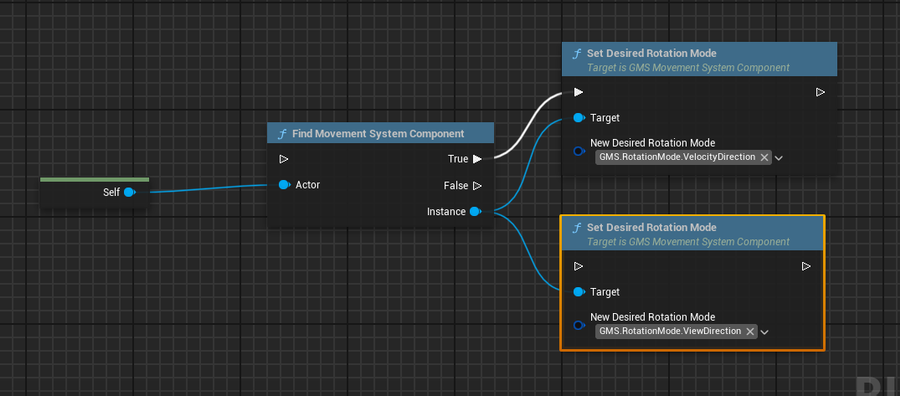This screenshot has width=900, height=396.
Task: Select highlighted Set Desired Rotation Mode node title
Action: (x=651, y=228)
